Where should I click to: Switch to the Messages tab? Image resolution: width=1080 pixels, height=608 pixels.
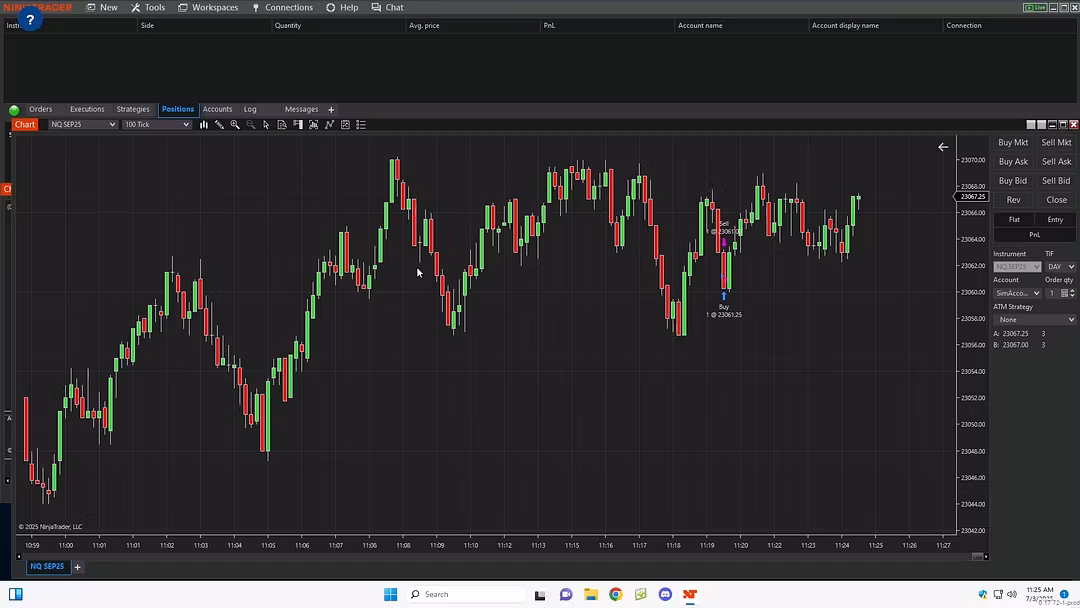point(302,109)
